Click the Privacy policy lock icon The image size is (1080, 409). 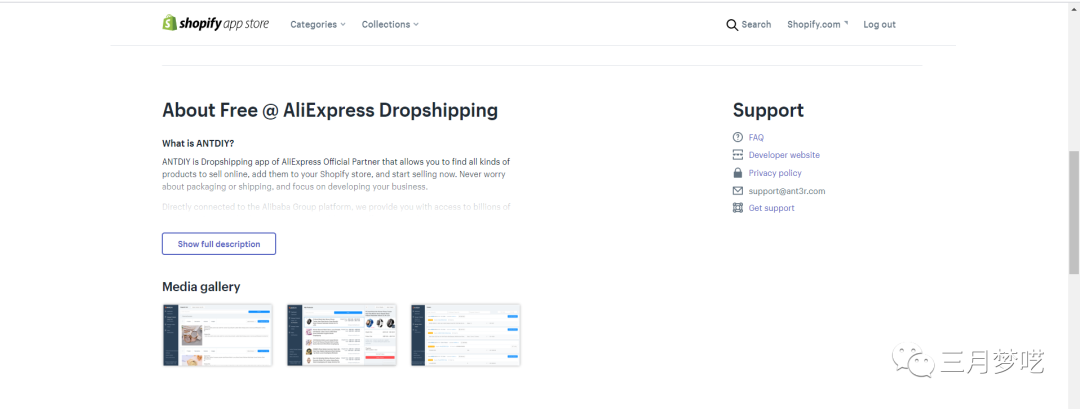(738, 173)
